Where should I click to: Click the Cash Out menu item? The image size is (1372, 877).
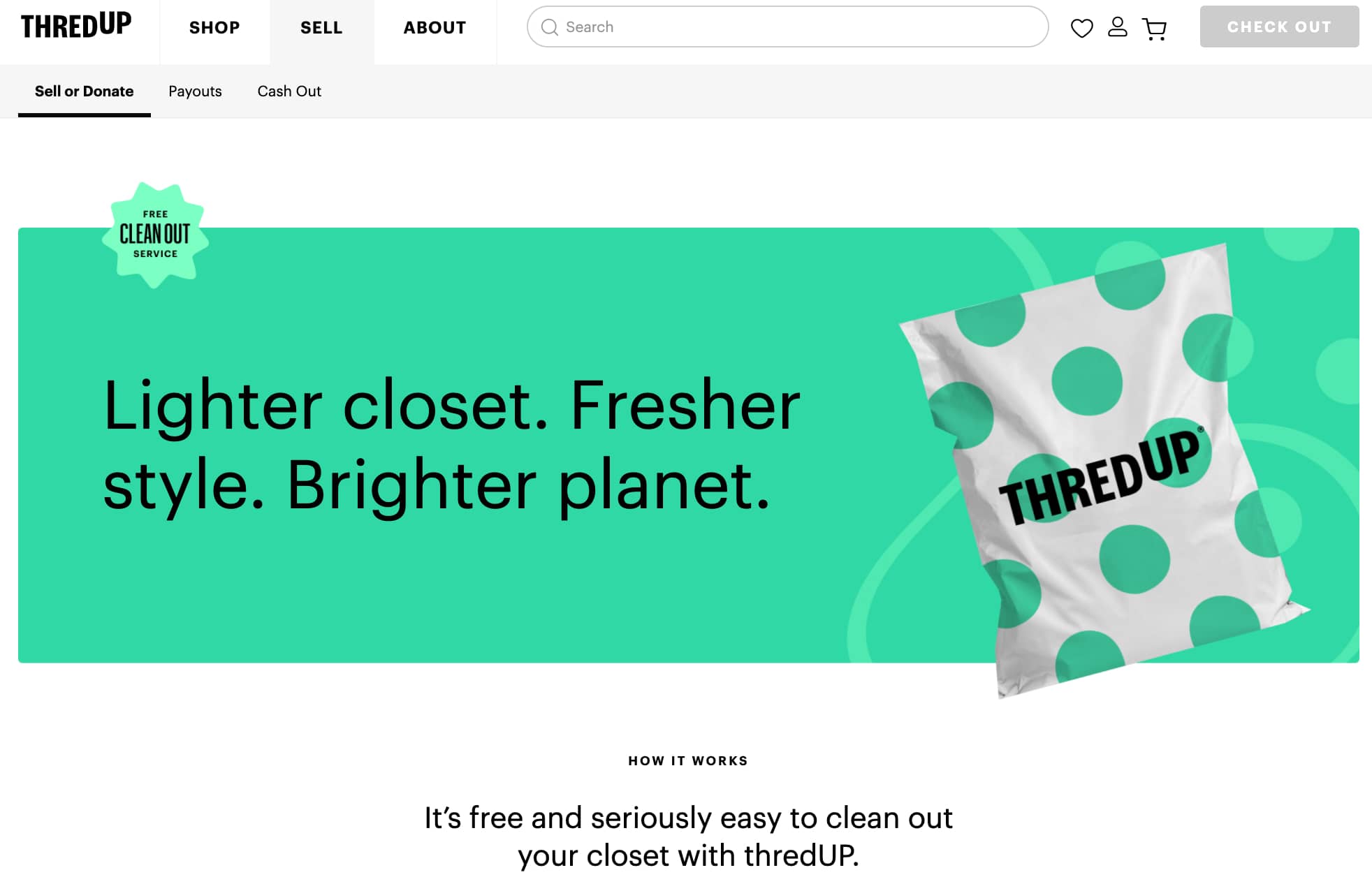click(289, 91)
